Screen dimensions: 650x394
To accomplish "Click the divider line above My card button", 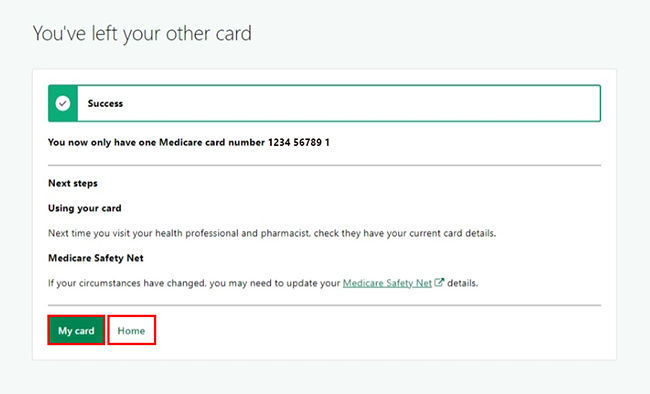I will (x=325, y=305).
